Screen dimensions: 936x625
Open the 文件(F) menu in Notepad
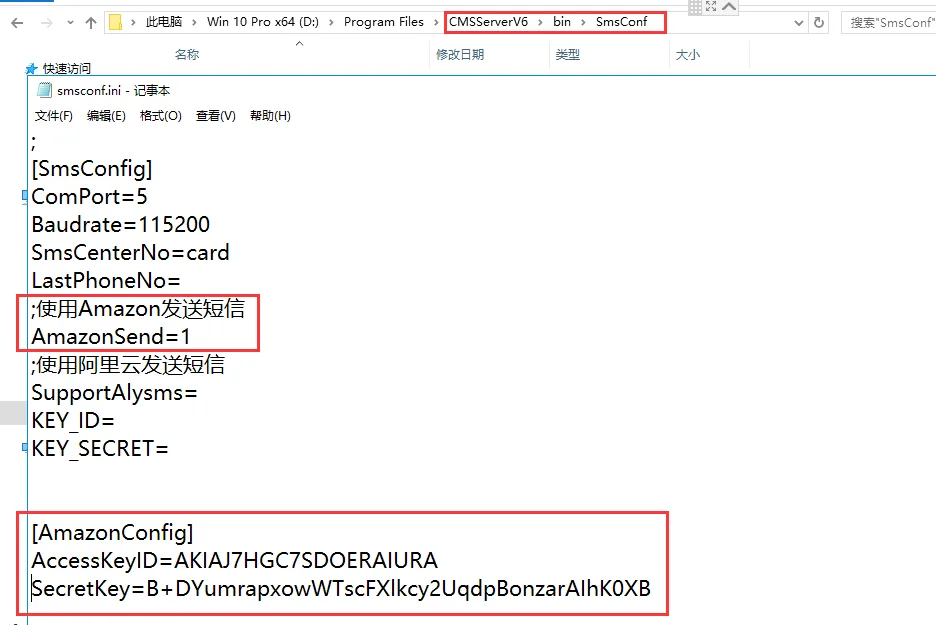coord(54,115)
